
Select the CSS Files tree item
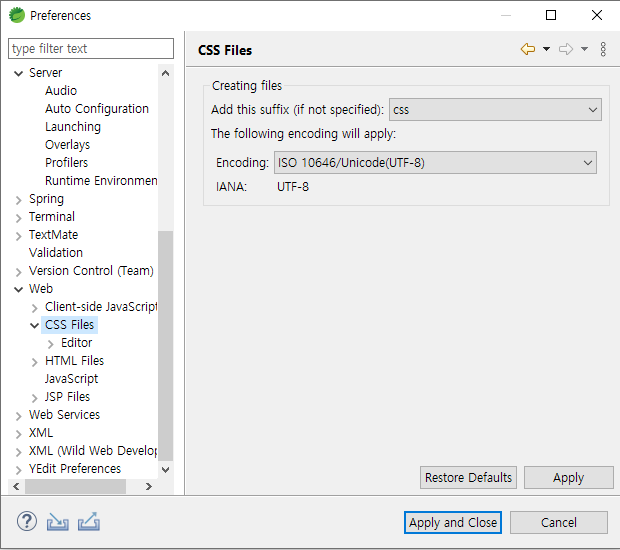(x=70, y=325)
